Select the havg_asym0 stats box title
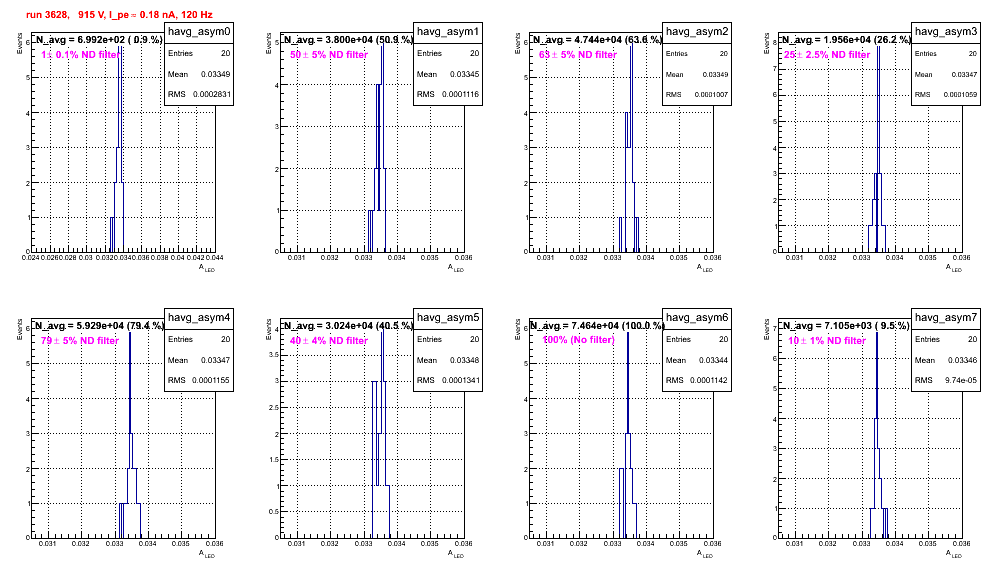This screenshot has width=996, height=572. click(x=199, y=31)
